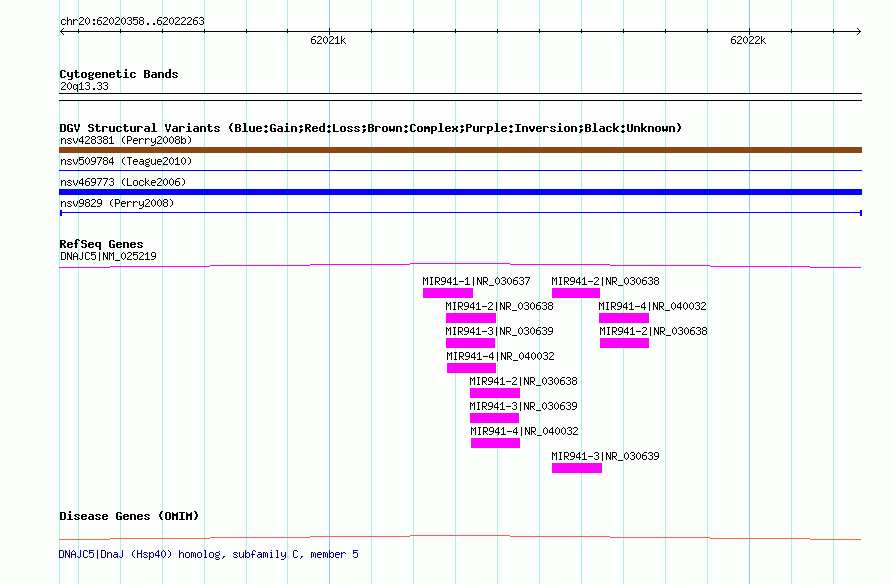Click the thick blue nsv469773 gain bar
This screenshot has width=890, height=584.
pos(460,192)
